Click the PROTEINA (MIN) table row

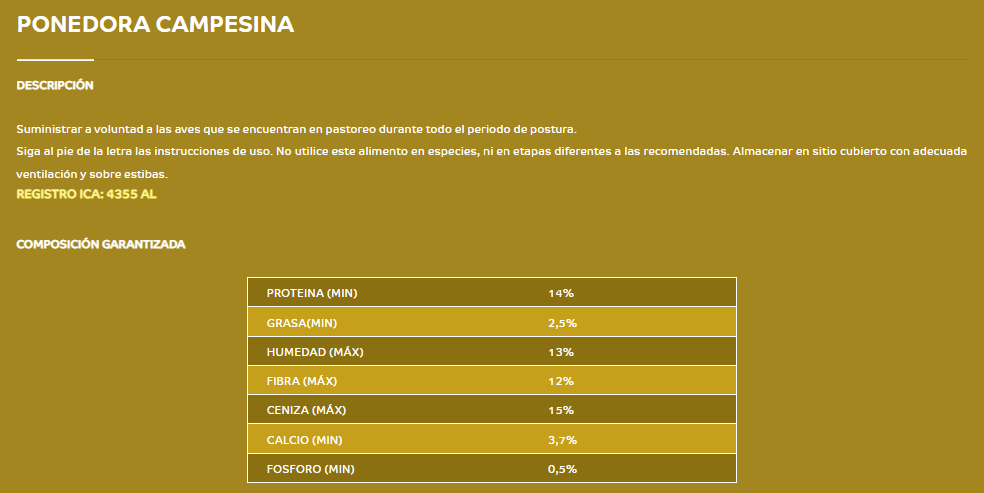(x=492, y=292)
